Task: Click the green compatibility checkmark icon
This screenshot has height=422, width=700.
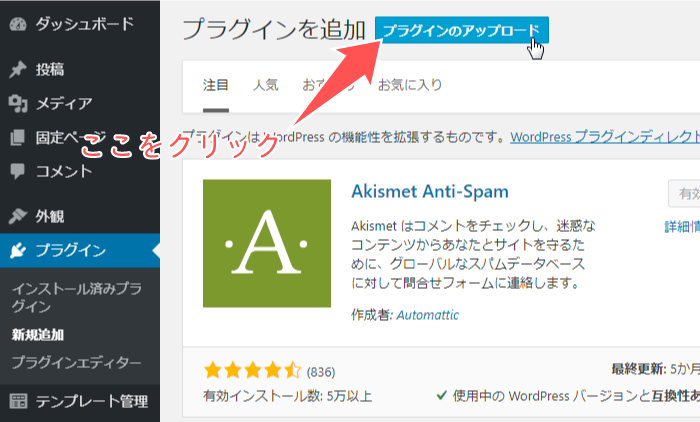Action: pos(442,395)
